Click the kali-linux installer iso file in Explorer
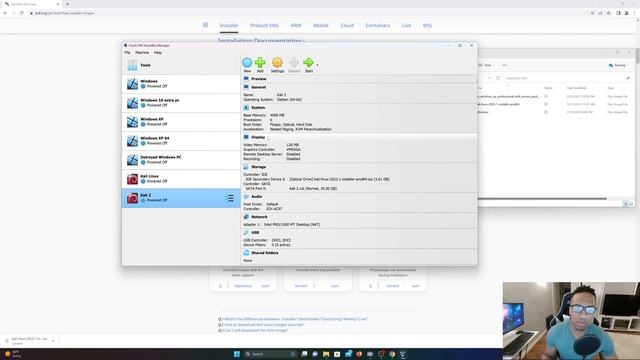The width and height of the screenshot is (640, 360). [x=499, y=104]
